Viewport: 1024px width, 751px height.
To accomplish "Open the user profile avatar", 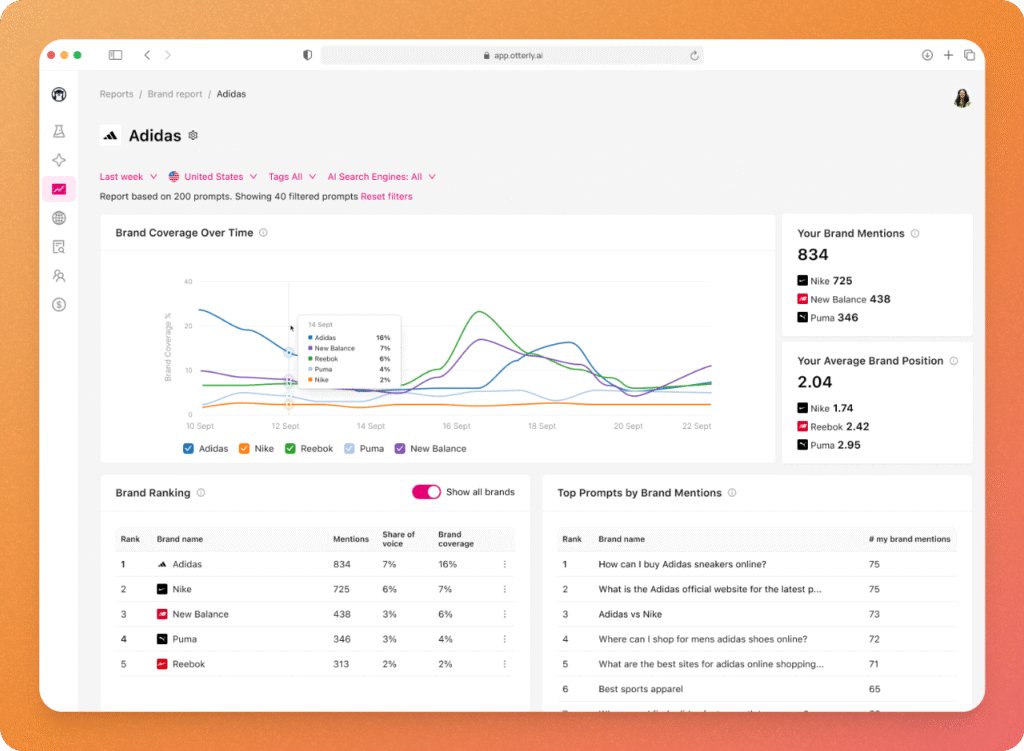I will (x=962, y=98).
